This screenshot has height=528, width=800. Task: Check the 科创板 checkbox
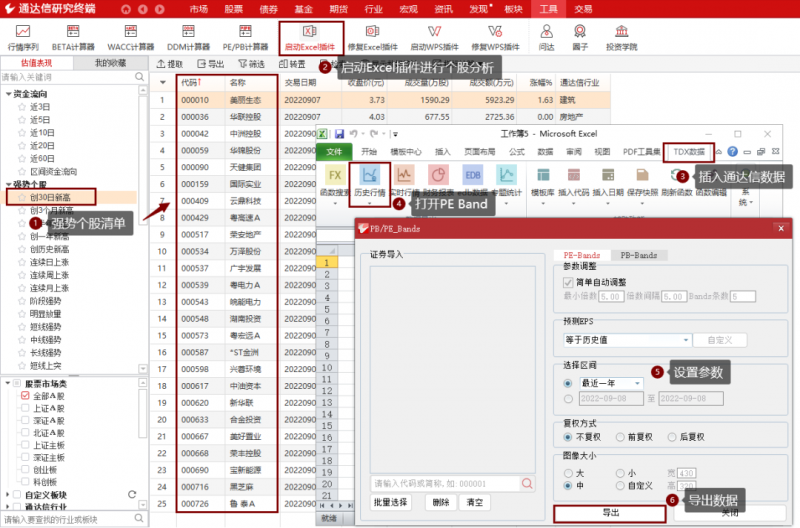coord(25,482)
